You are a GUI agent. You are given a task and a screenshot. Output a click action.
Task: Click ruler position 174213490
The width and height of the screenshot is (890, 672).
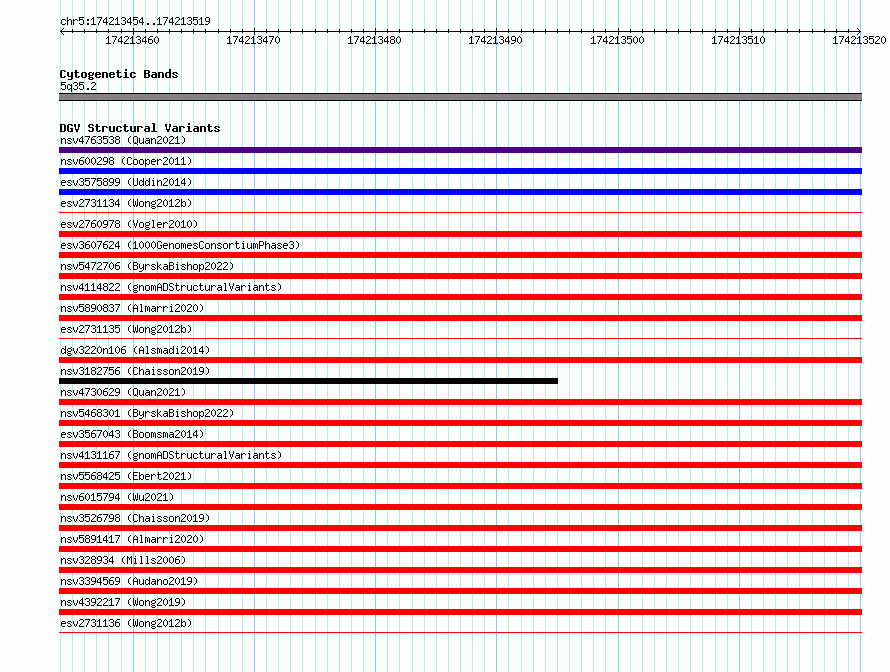click(495, 40)
